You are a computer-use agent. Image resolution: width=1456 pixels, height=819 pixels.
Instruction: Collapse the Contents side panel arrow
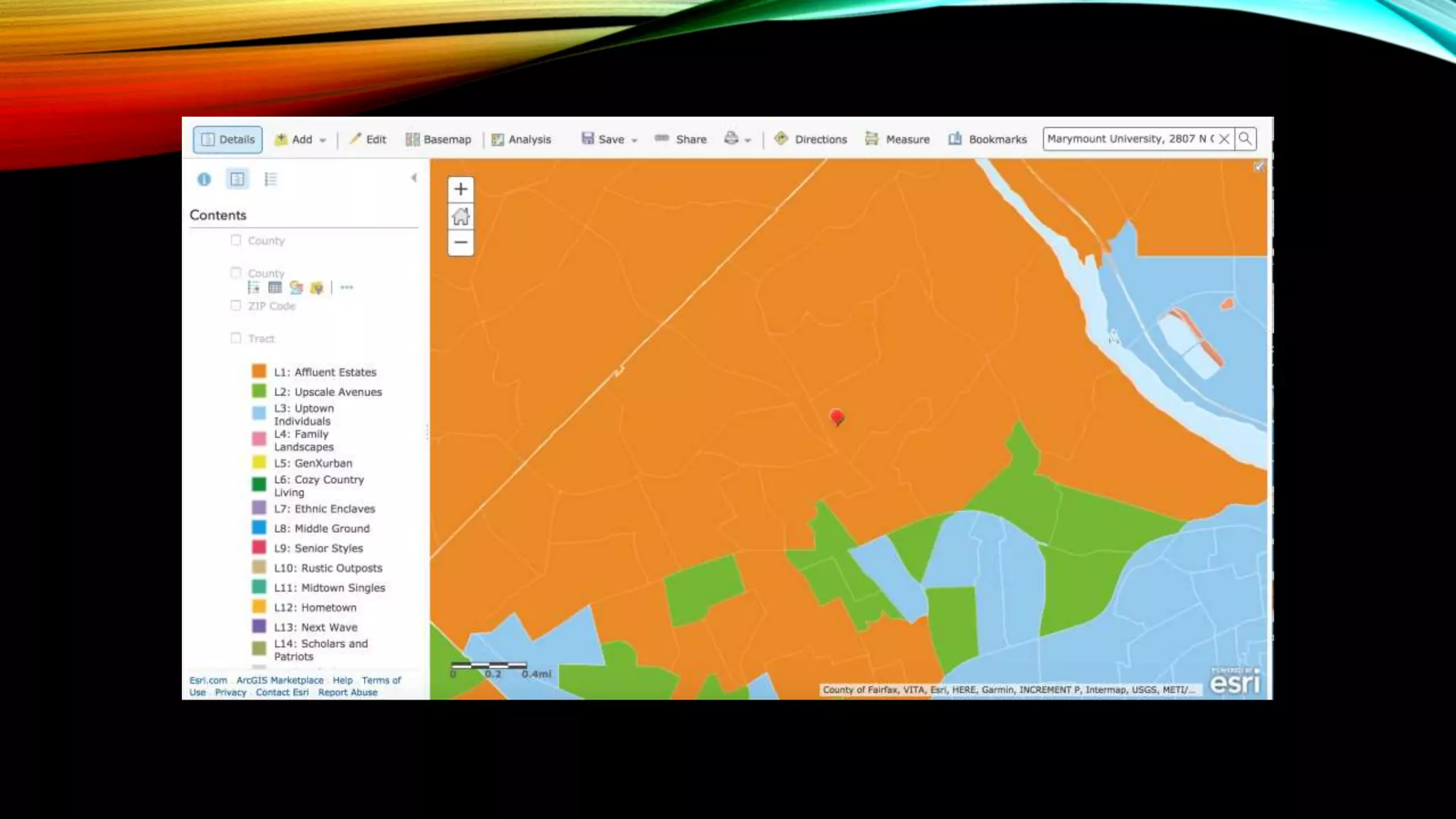tap(414, 178)
